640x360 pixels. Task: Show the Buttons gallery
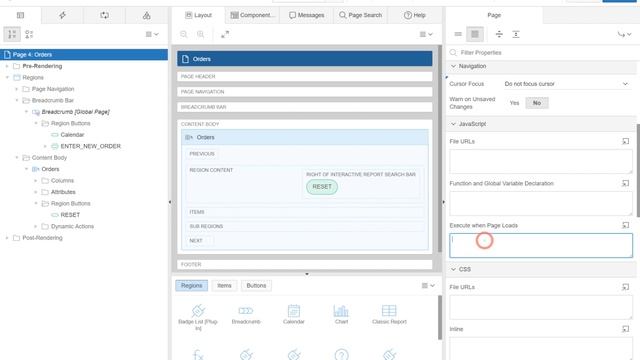(256, 286)
